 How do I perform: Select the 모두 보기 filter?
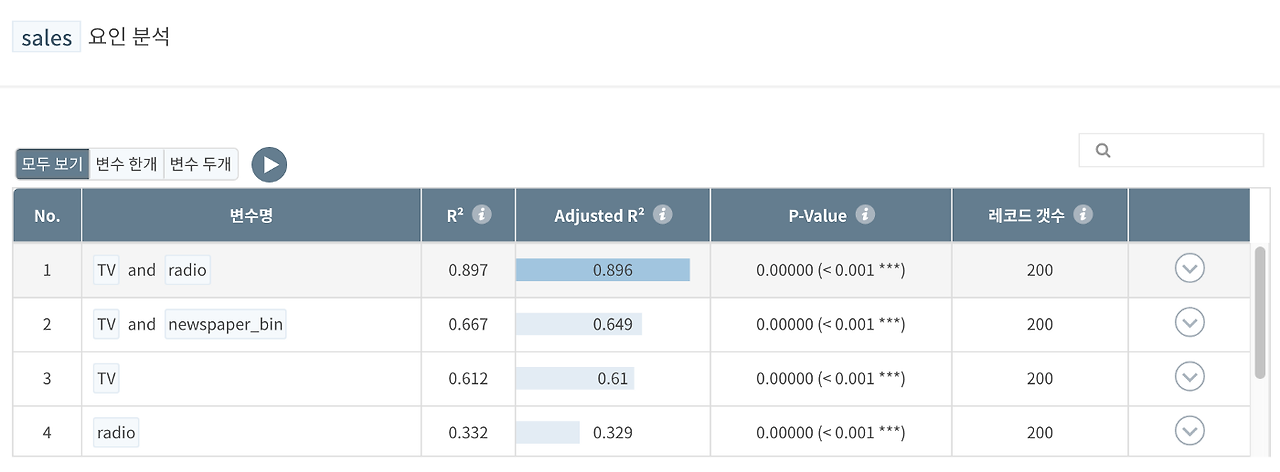click(53, 164)
